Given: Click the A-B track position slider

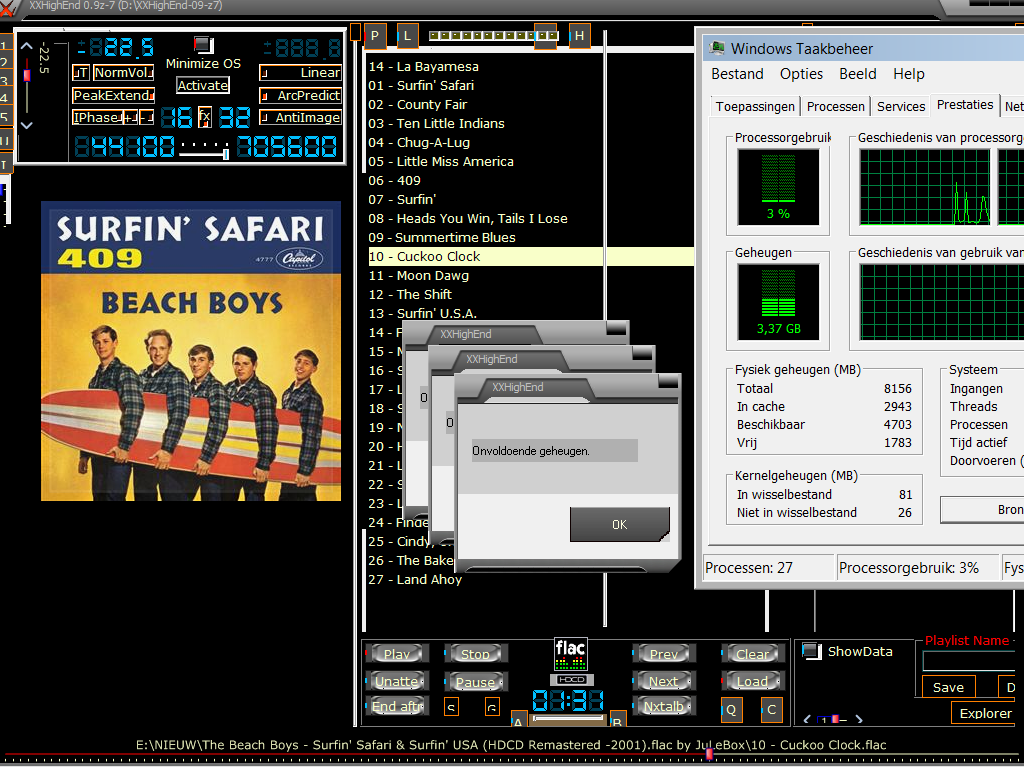Looking at the screenshot, I should pos(568,719).
